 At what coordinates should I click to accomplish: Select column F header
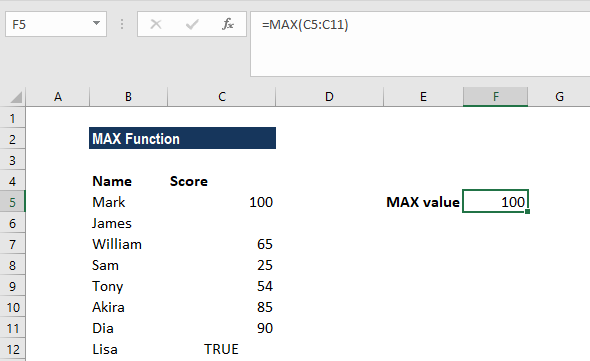tap(496, 97)
